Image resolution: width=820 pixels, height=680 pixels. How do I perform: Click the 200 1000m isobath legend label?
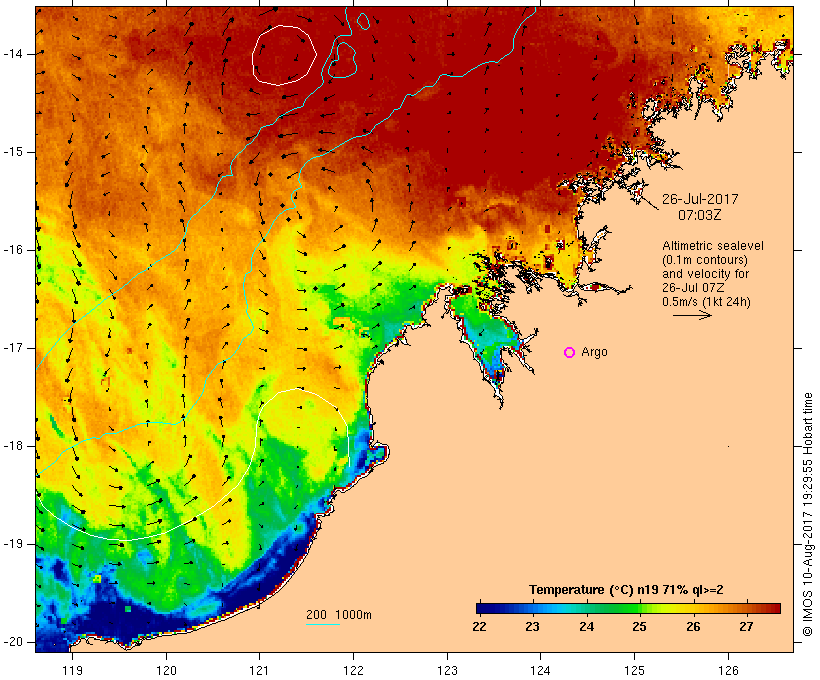[339, 615]
